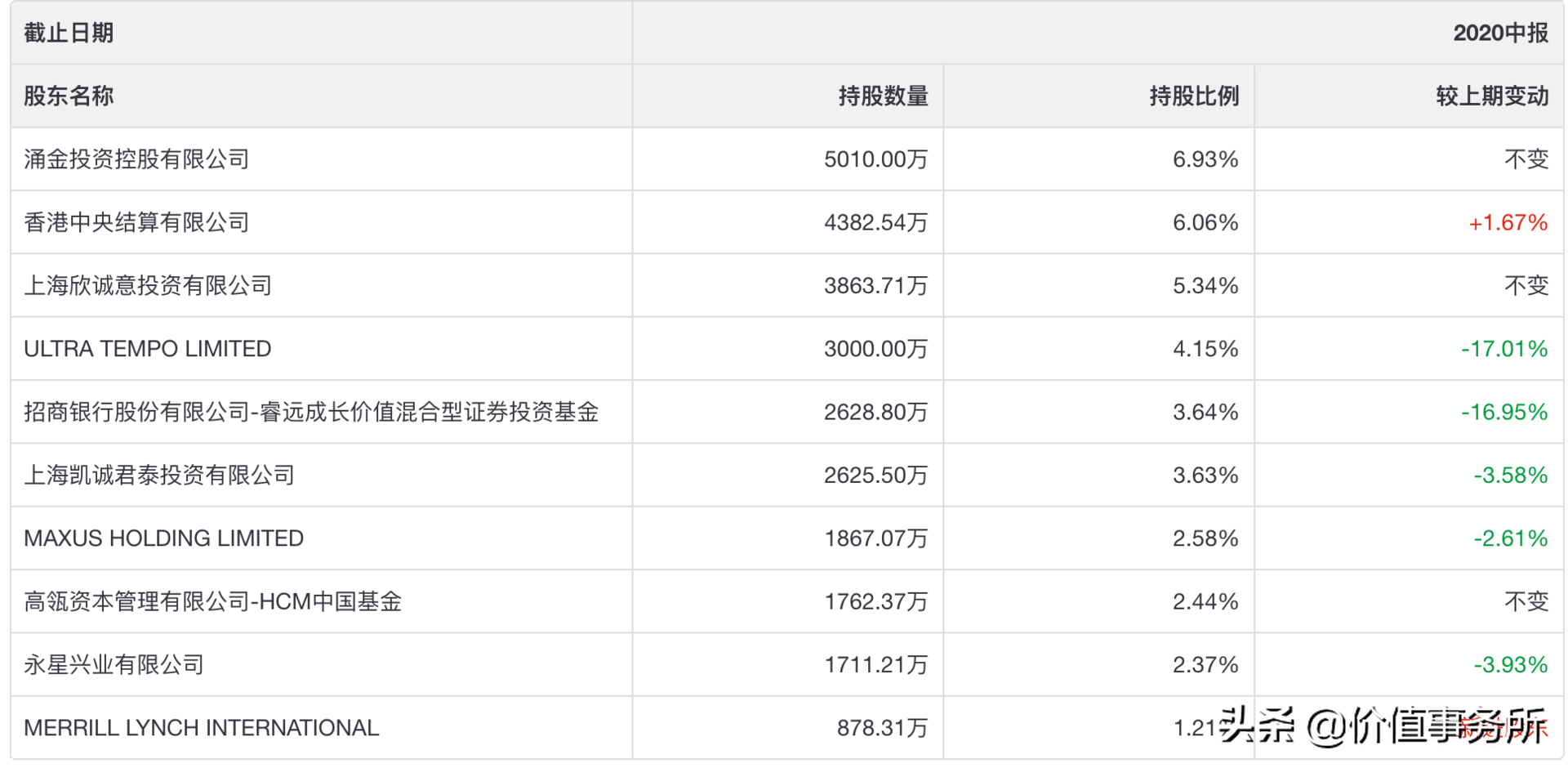The height and width of the screenshot is (768, 1568).
Task: Click the green -3.93% change value
Action: tap(1510, 664)
